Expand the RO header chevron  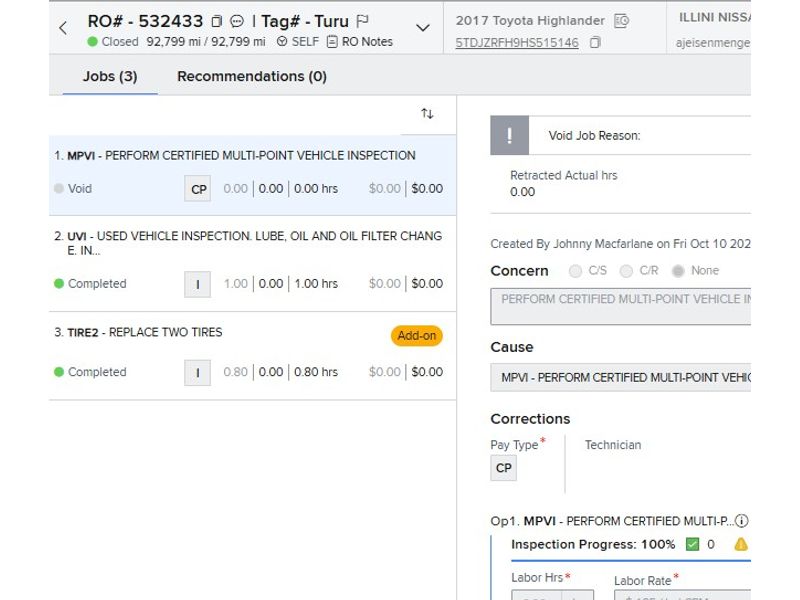(422, 28)
